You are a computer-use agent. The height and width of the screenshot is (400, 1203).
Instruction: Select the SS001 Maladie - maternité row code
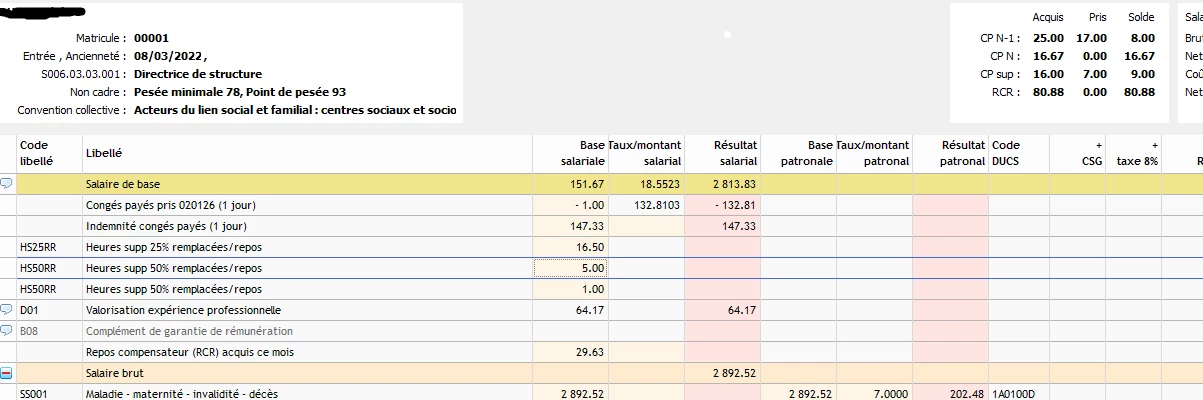(34, 394)
